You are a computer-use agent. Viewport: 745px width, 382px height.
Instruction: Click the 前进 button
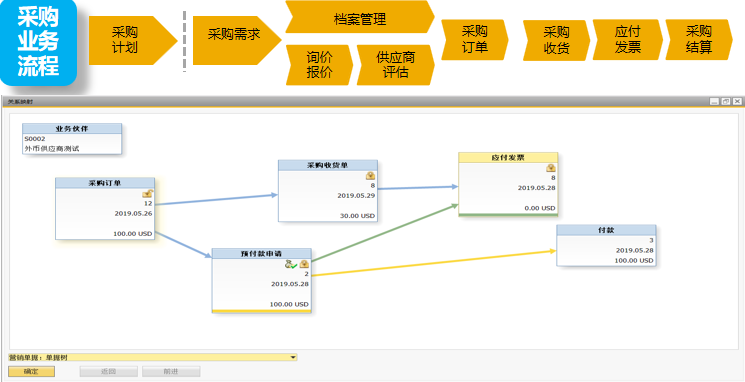tap(171, 372)
